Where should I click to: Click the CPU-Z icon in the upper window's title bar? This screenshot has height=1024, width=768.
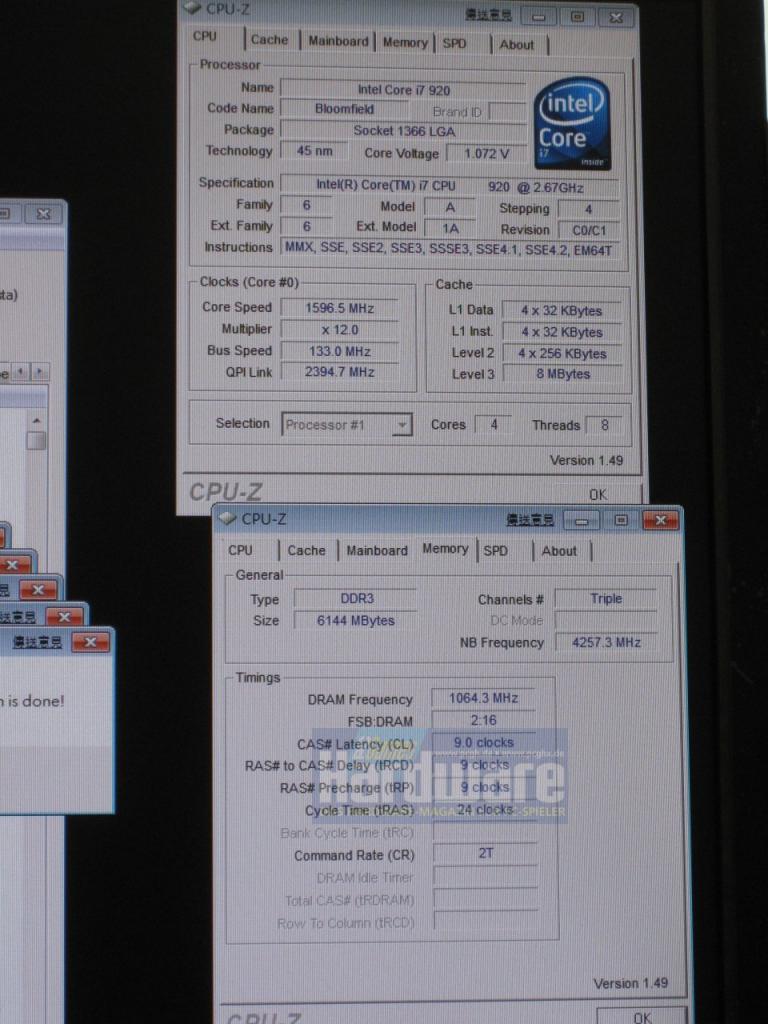(x=192, y=8)
